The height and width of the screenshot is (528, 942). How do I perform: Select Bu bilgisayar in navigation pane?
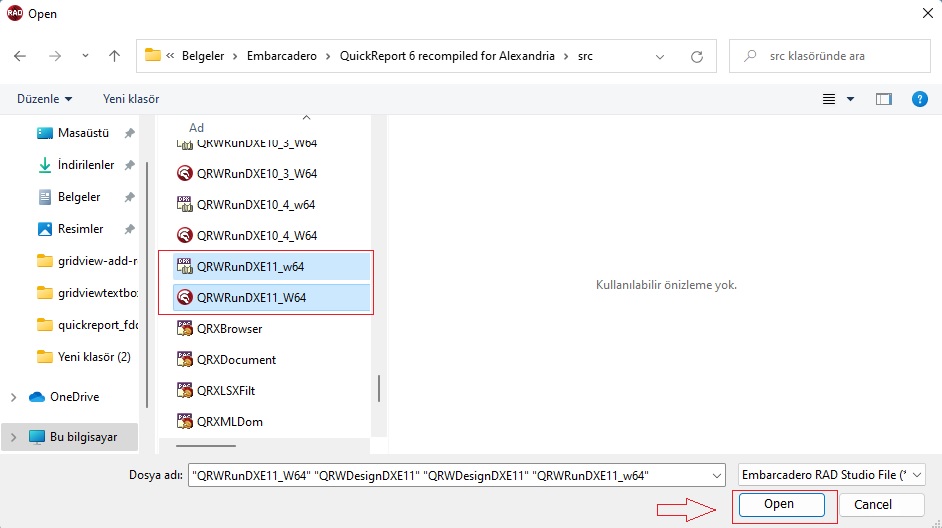pyautogui.click(x=84, y=437)
